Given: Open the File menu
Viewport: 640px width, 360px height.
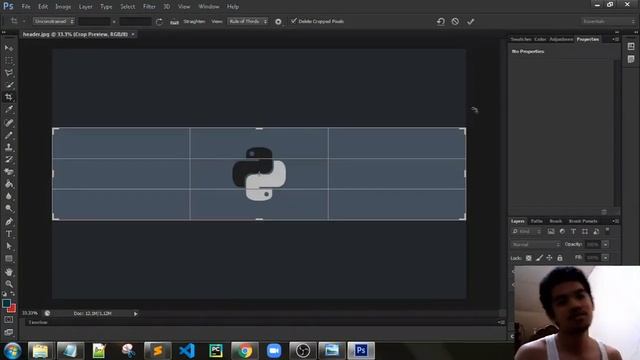Looking at the screenshot, I should (x=26, y=7).
